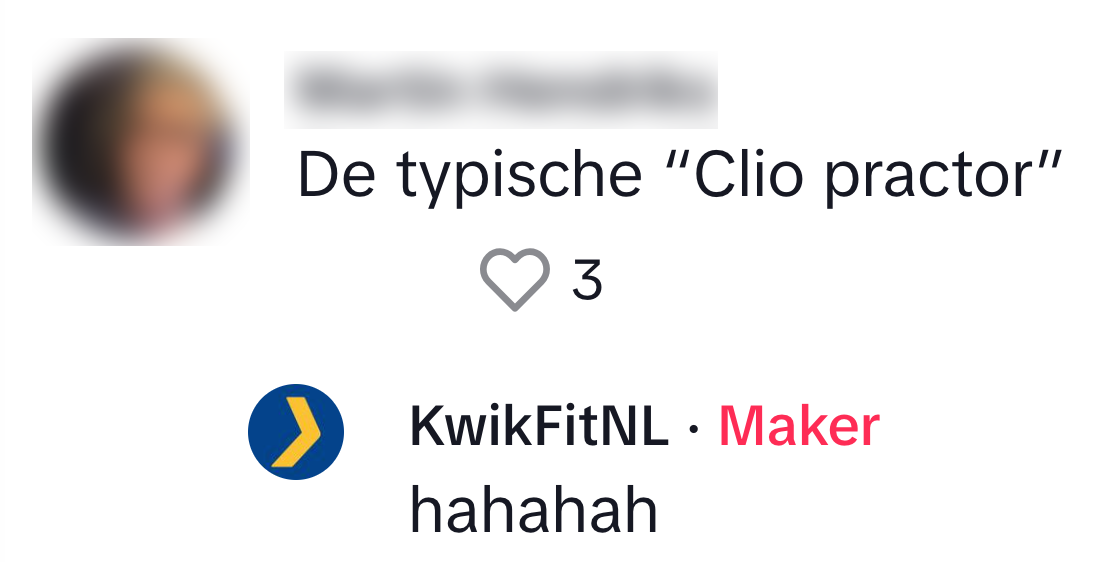Screen dimensions: 1116x562
Task: Select the blurred name above the comment
Action: (x=500, y=90)
